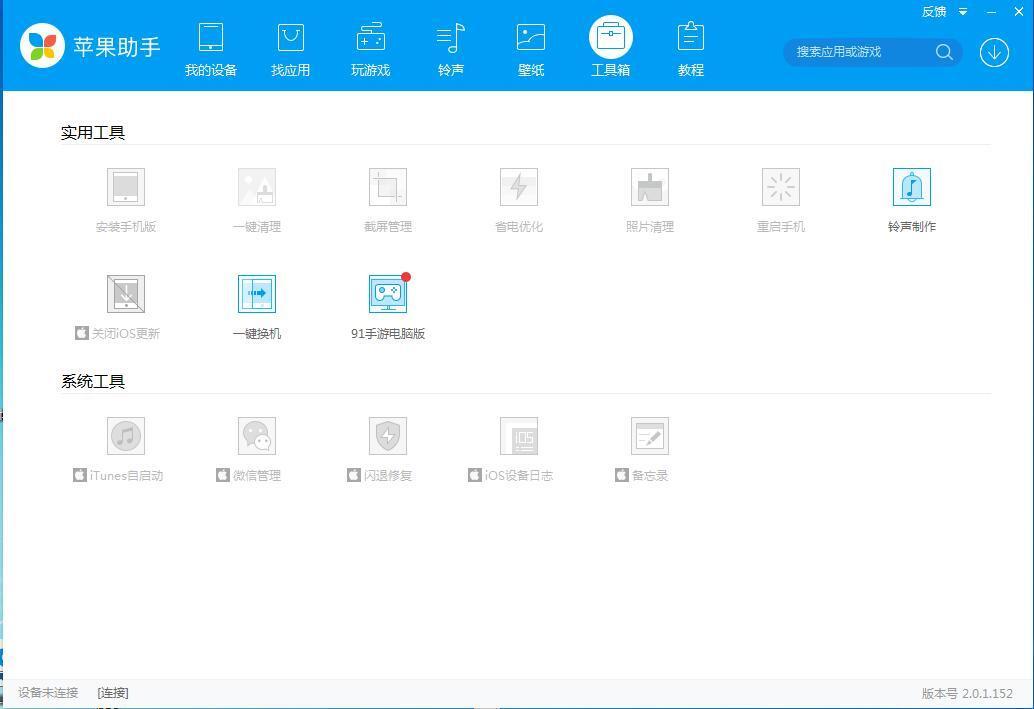The height and width of the screenshot is (709, 1034).
Task: Launch the 一键换机 tool
Action: [x=257, y=293]
